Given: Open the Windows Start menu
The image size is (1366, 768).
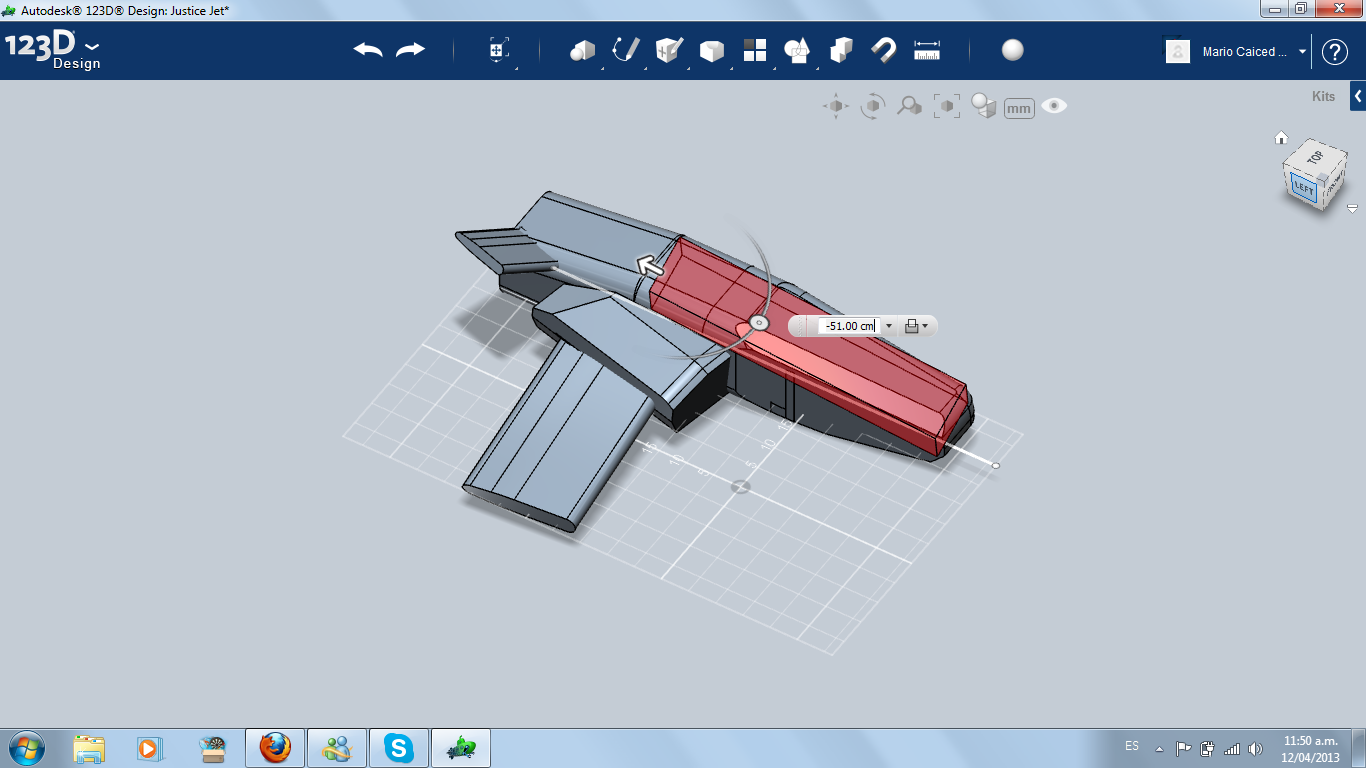Looking at the screenshot, I should 27,748.
